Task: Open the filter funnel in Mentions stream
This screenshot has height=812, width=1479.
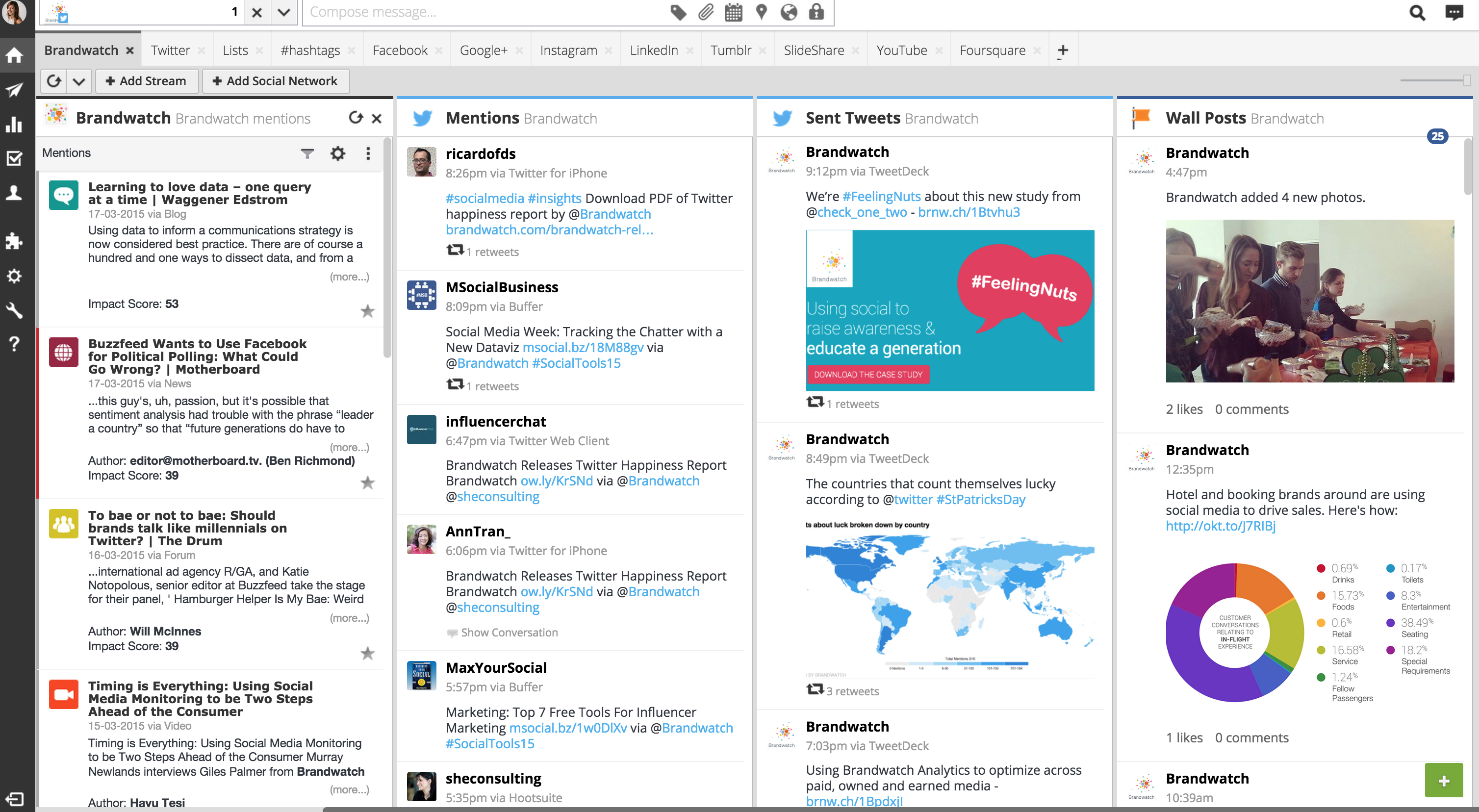Action: (307, 153)
